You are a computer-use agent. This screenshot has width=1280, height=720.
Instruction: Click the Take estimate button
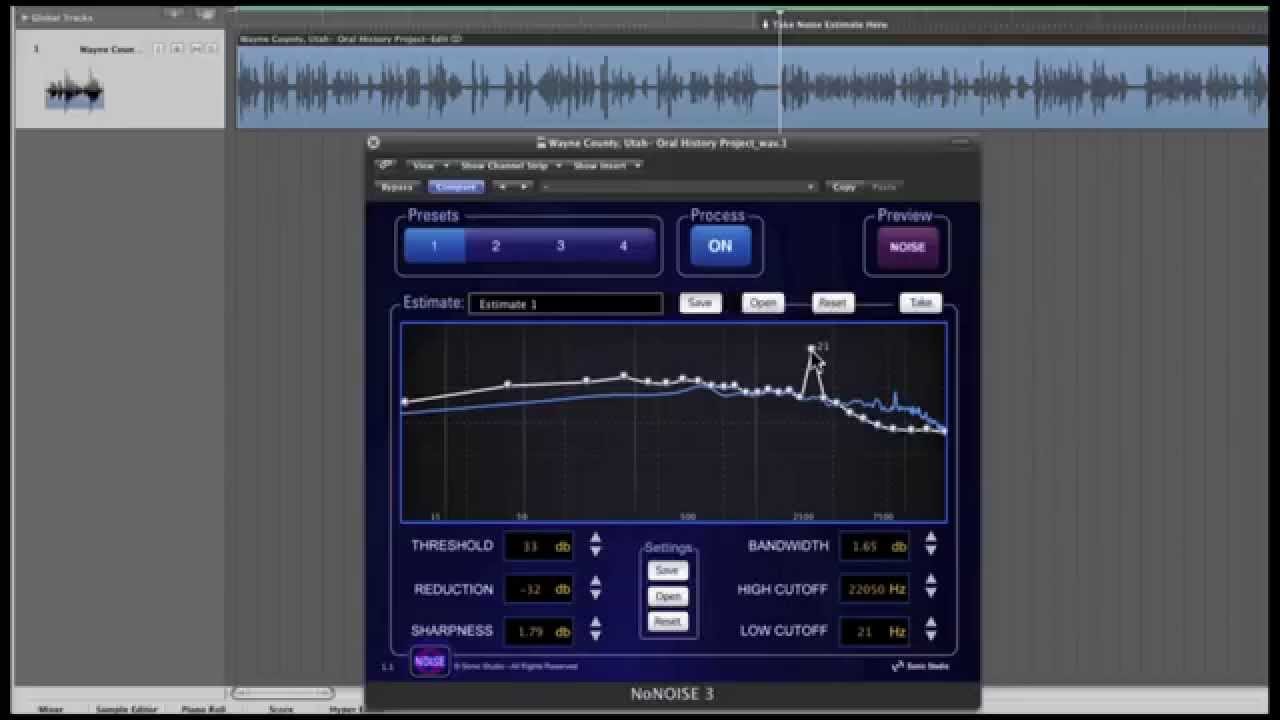pos(920,303)
